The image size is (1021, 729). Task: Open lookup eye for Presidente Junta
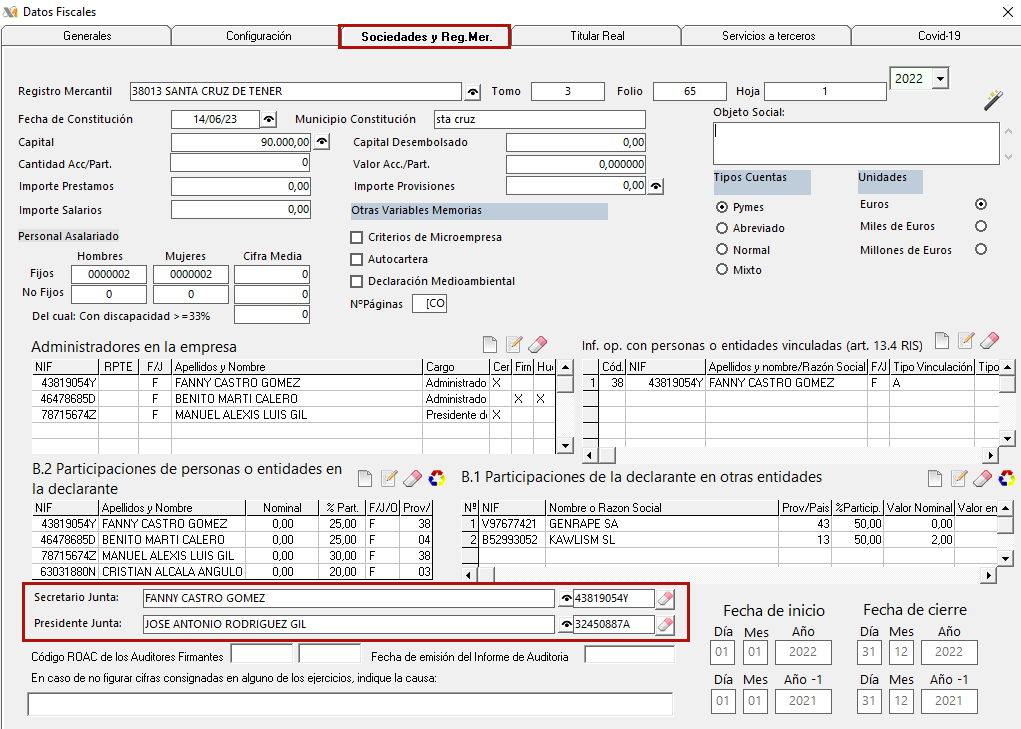tap(566, 624)
